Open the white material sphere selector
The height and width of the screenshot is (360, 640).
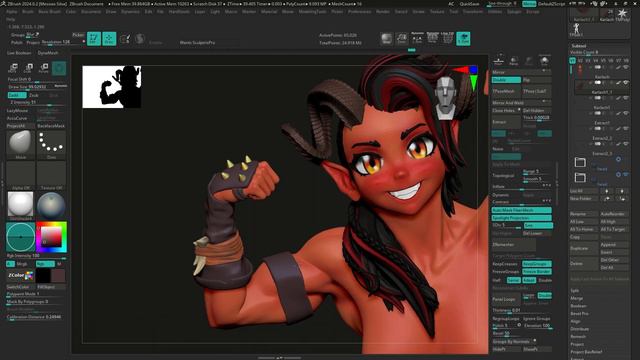click(x=20, y=205)
